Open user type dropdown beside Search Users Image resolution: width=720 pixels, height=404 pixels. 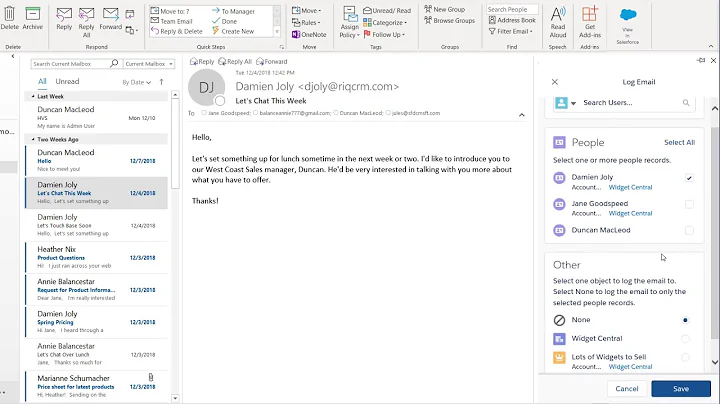574,103
